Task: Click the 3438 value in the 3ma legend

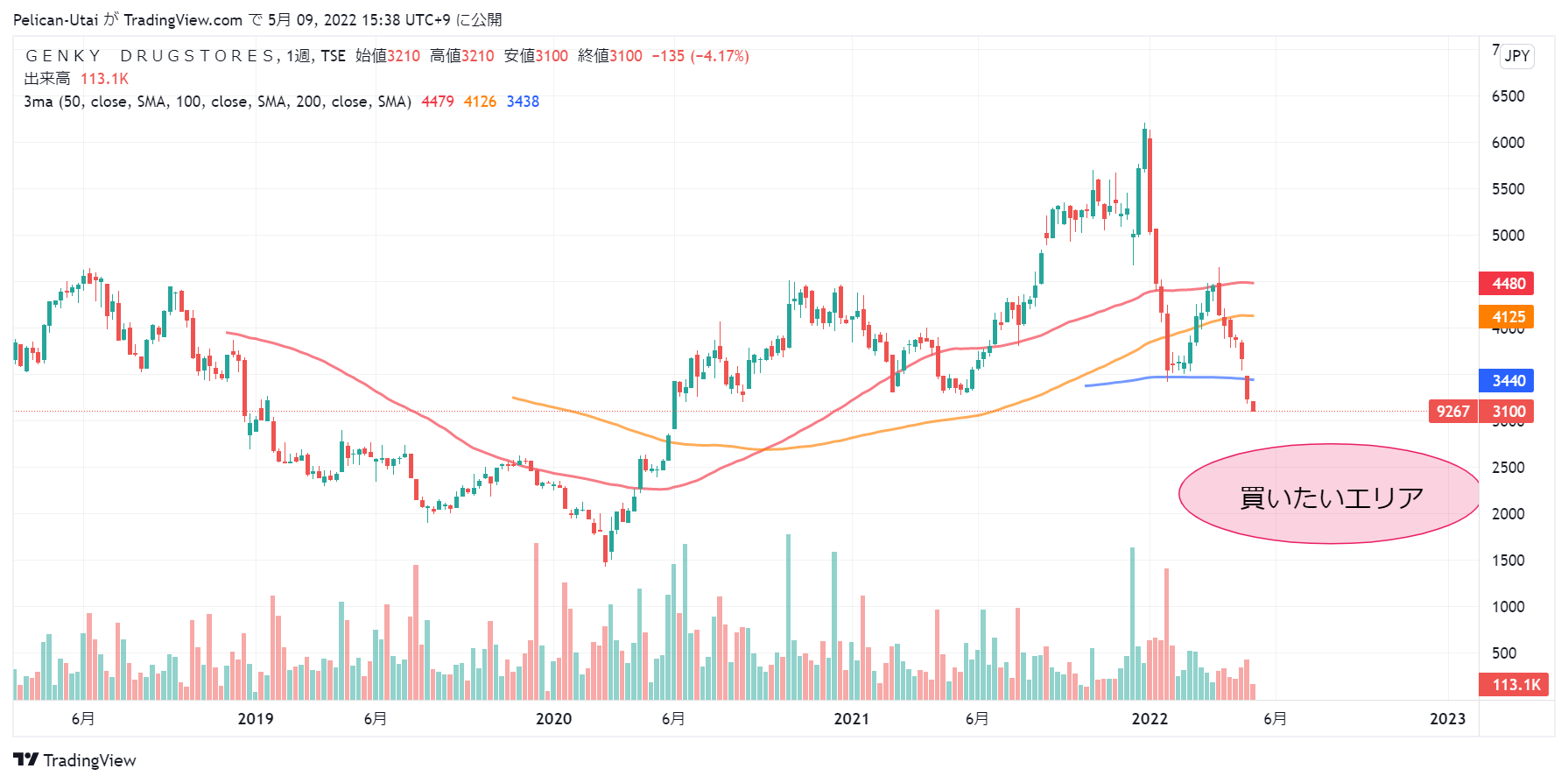Action: (x=523, y=102)
